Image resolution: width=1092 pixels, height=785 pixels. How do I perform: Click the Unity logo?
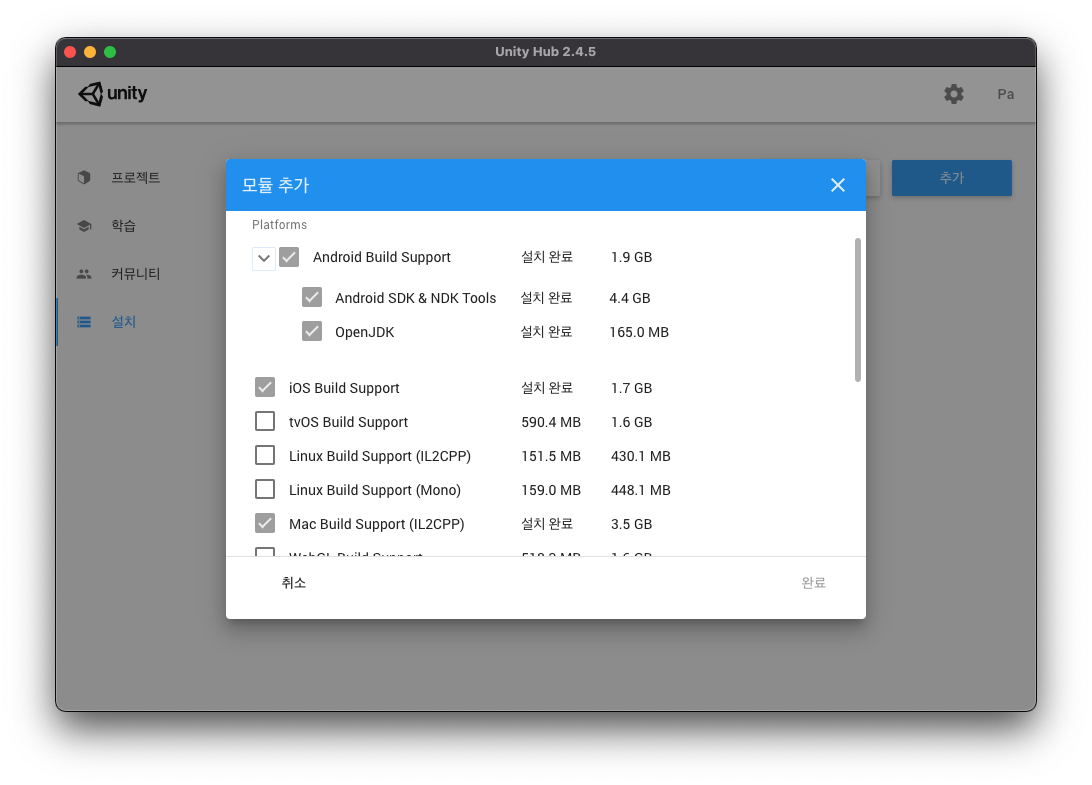(x=112, y=93)
